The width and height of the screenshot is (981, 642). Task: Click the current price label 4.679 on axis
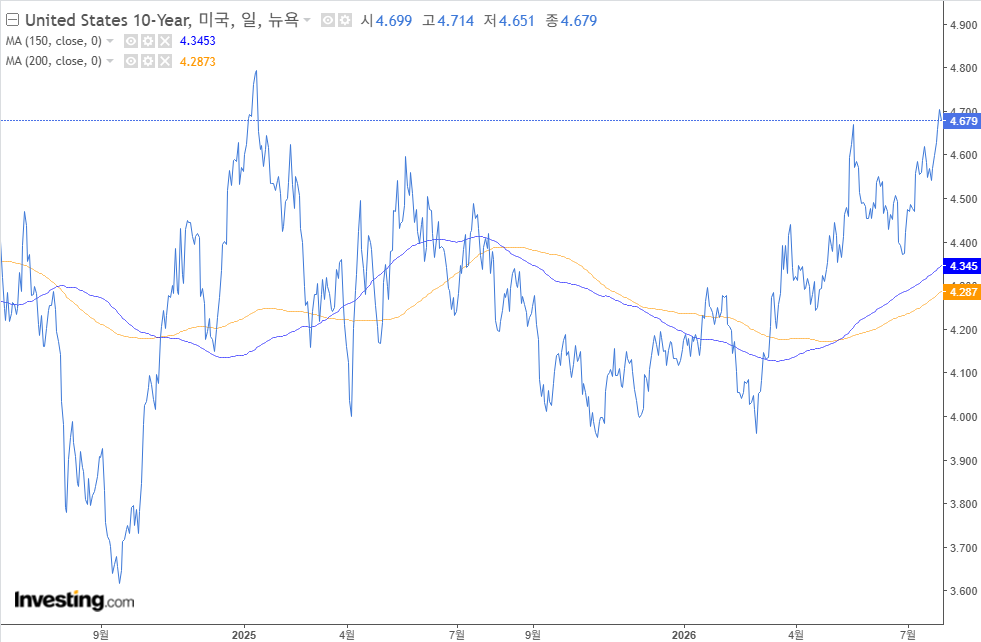[963, 121]
